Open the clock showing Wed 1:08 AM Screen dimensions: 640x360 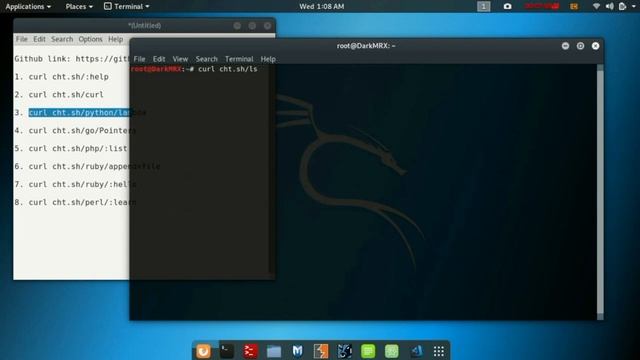322,6
